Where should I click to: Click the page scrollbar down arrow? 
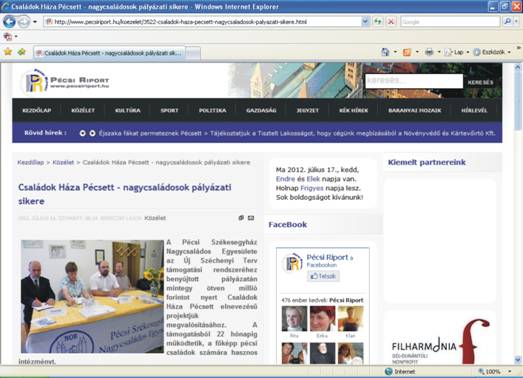pos(518,360)
